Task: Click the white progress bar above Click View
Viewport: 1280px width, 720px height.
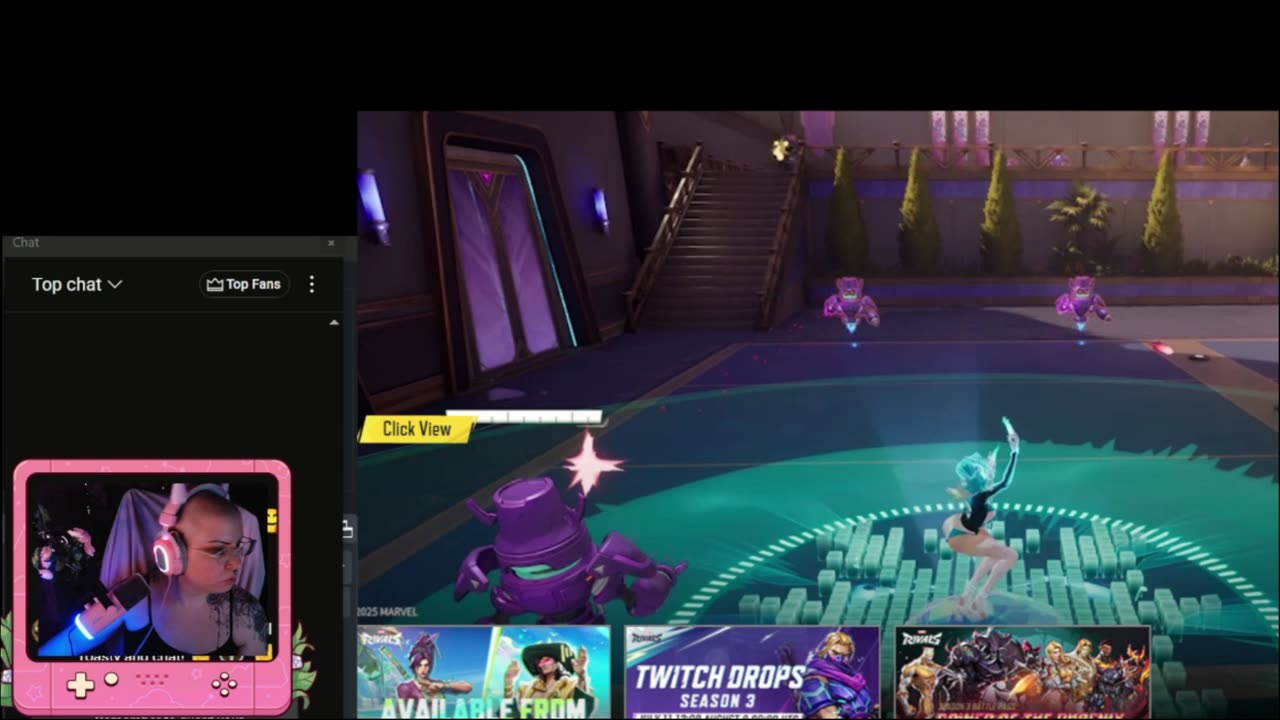Action: point(523,416)
